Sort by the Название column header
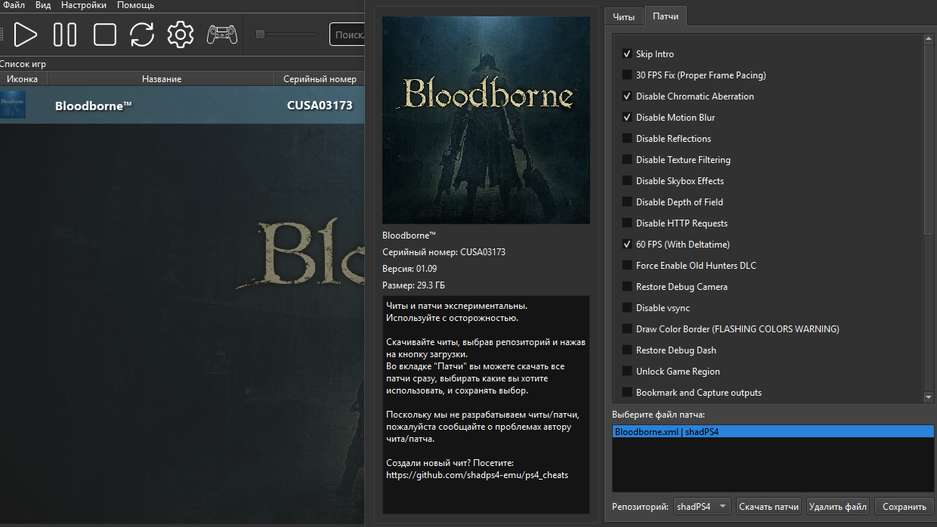The image size is (937, 527). point(161,79)
